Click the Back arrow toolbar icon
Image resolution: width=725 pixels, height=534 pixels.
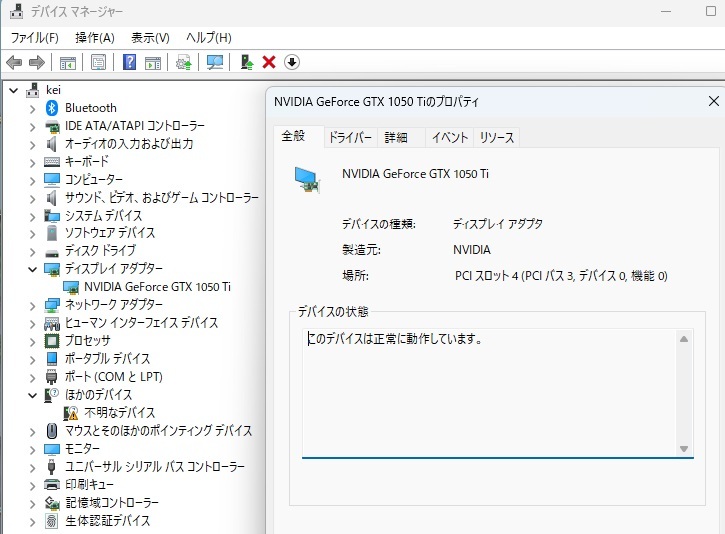[x=14, y=62]
